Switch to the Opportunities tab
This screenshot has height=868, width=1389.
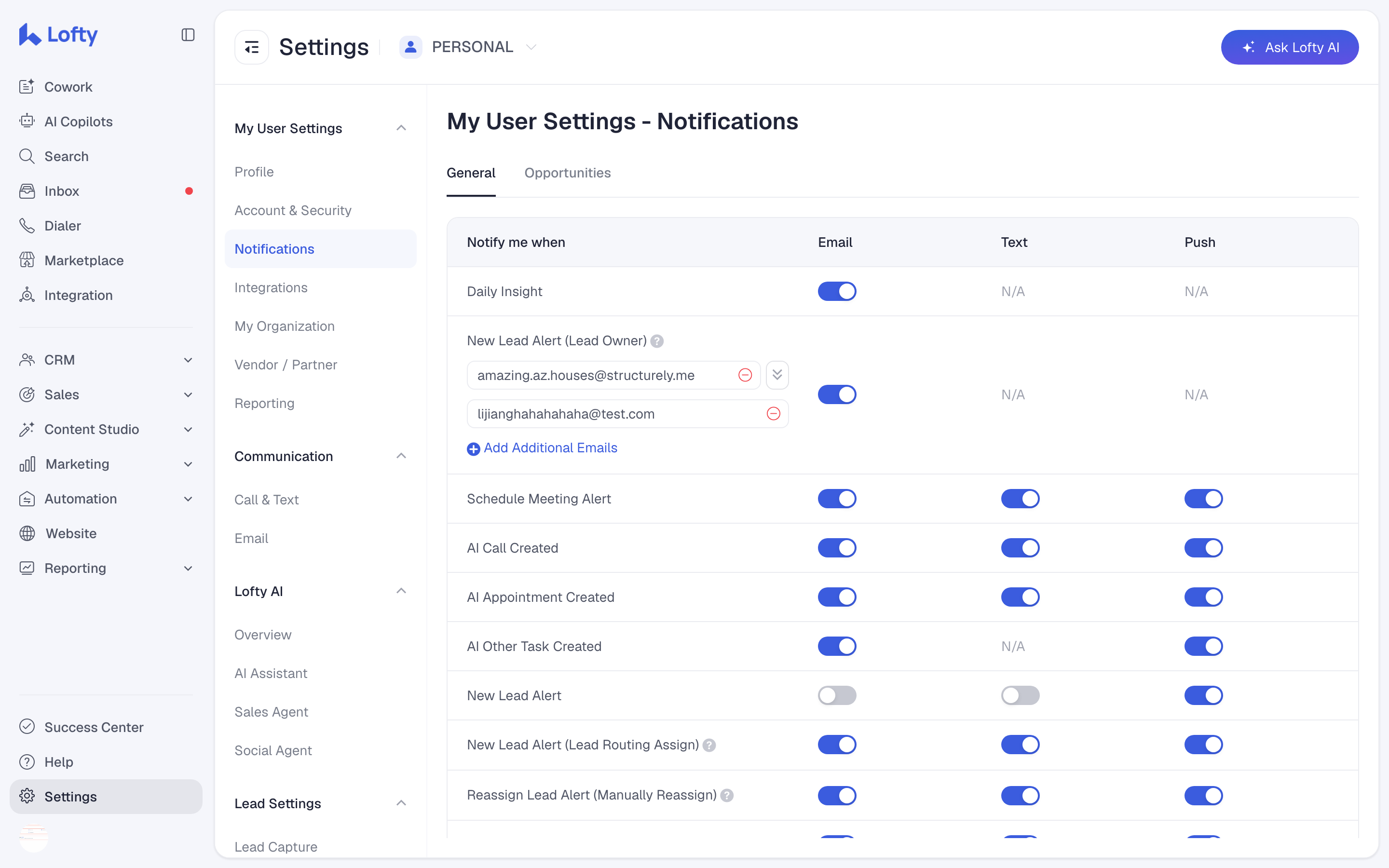coord(567,173)
